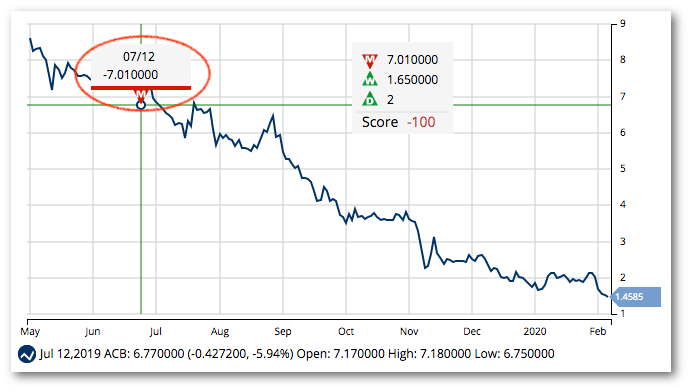The image size is (690, 391).
Task: Click the Aug label on time axis
Action: tap(220, 332)
